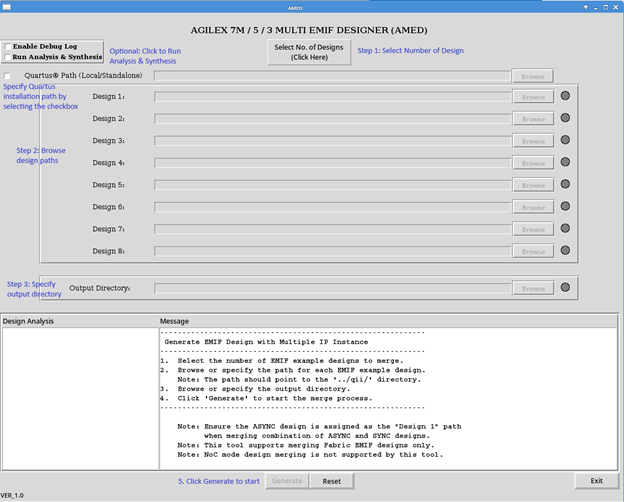Click the Design 2 status indicator circle
This screenshot has width=624, height=502.
pyautogui.click(x=565, y=118)
